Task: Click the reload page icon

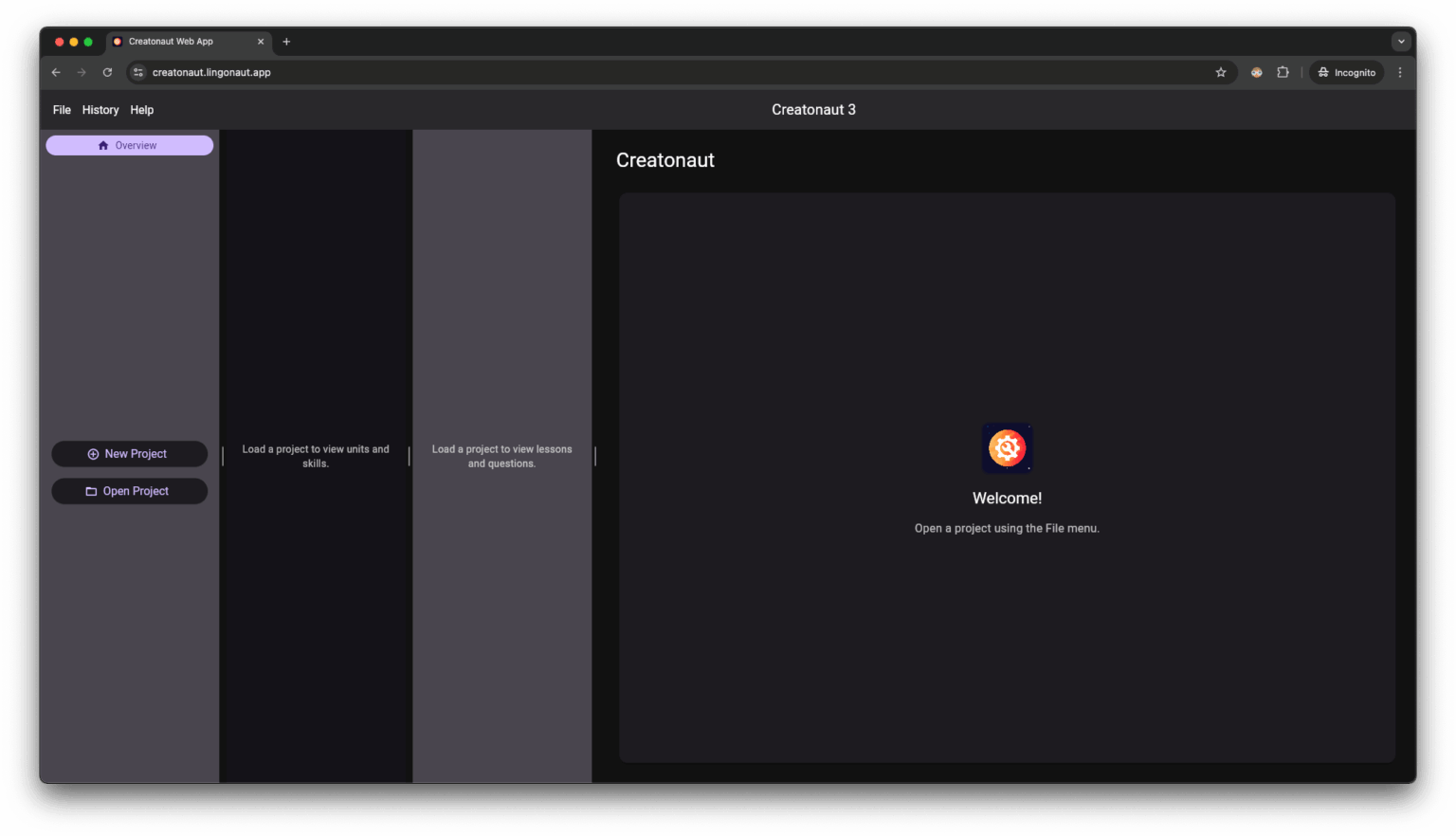Action: (x=107, y=72)
